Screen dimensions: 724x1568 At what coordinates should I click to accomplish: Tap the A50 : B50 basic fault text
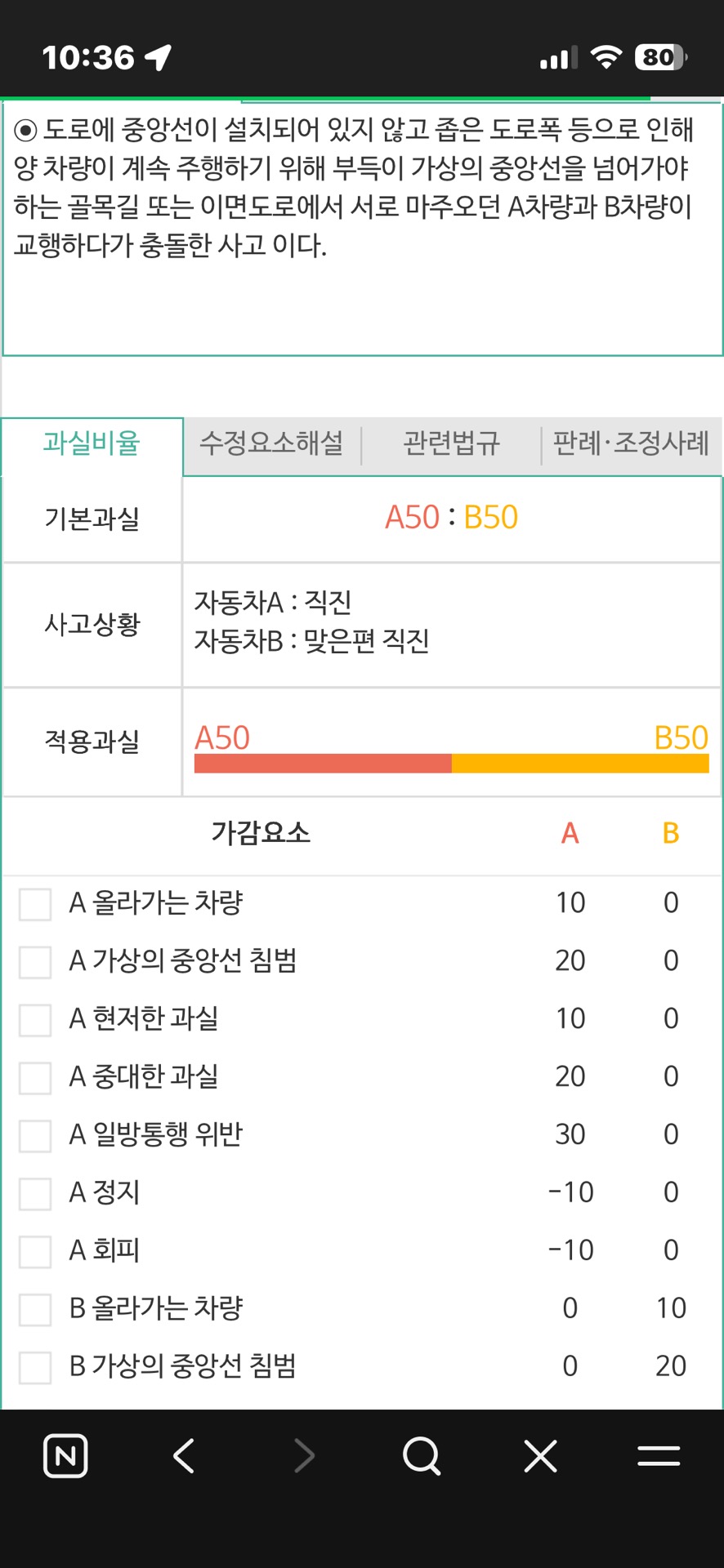451,518
